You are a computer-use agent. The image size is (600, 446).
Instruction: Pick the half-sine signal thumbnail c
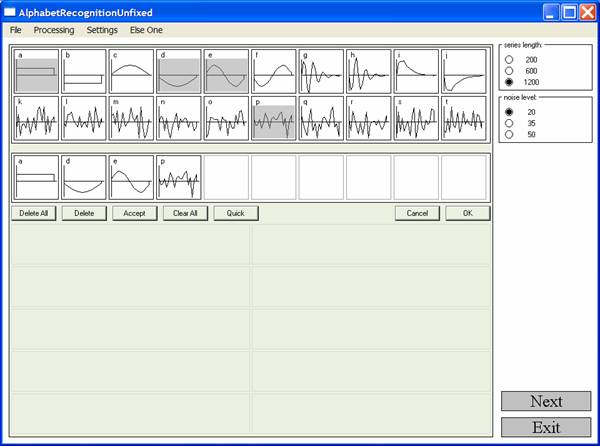pos(131,71)
